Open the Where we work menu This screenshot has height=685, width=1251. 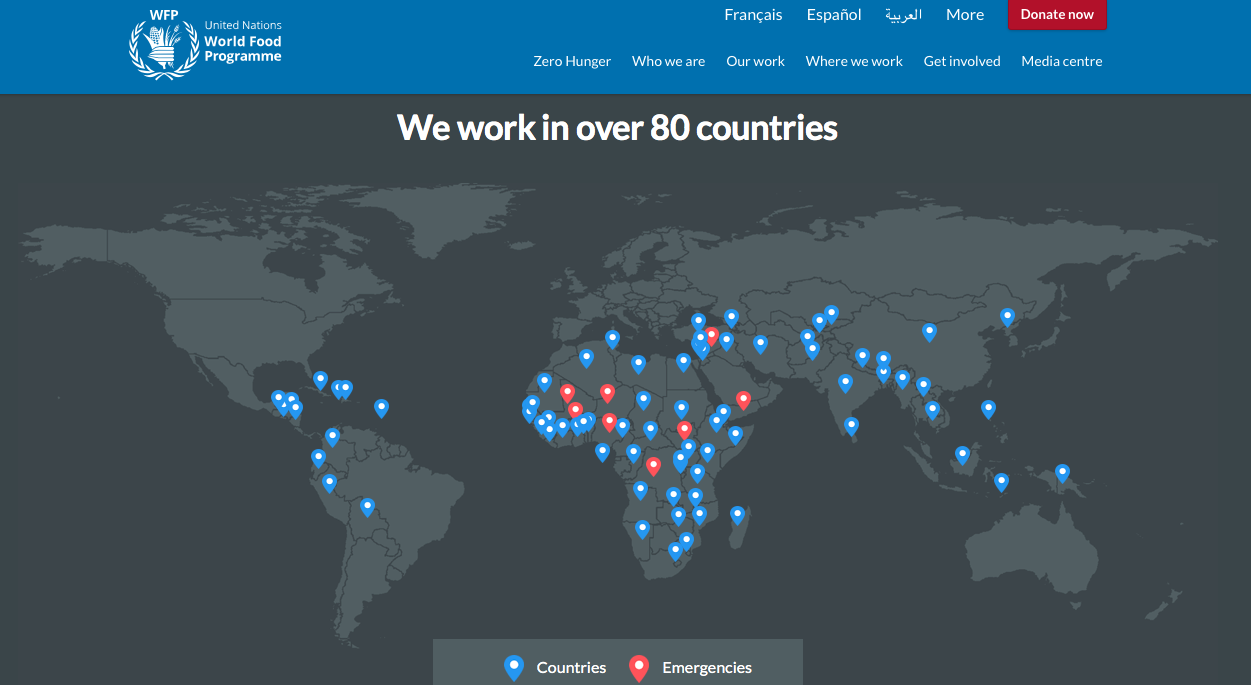tap(853, 61)
